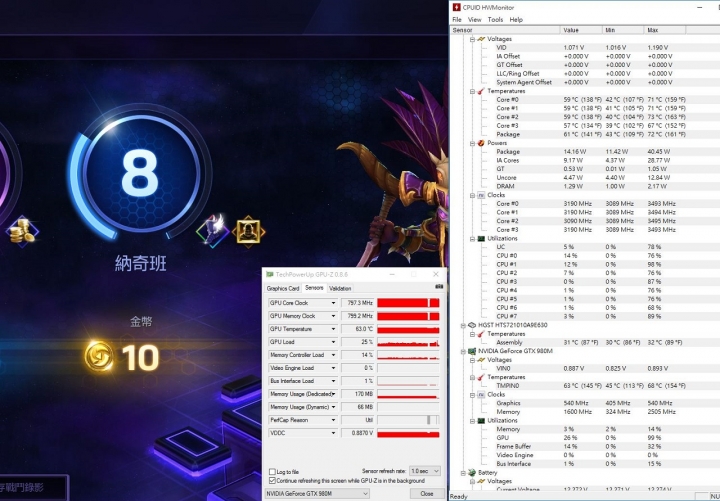This screenshot has width=720, height=501.
Task: Click the CPU Powers flame icon
Action: click(x=481, y=143)
